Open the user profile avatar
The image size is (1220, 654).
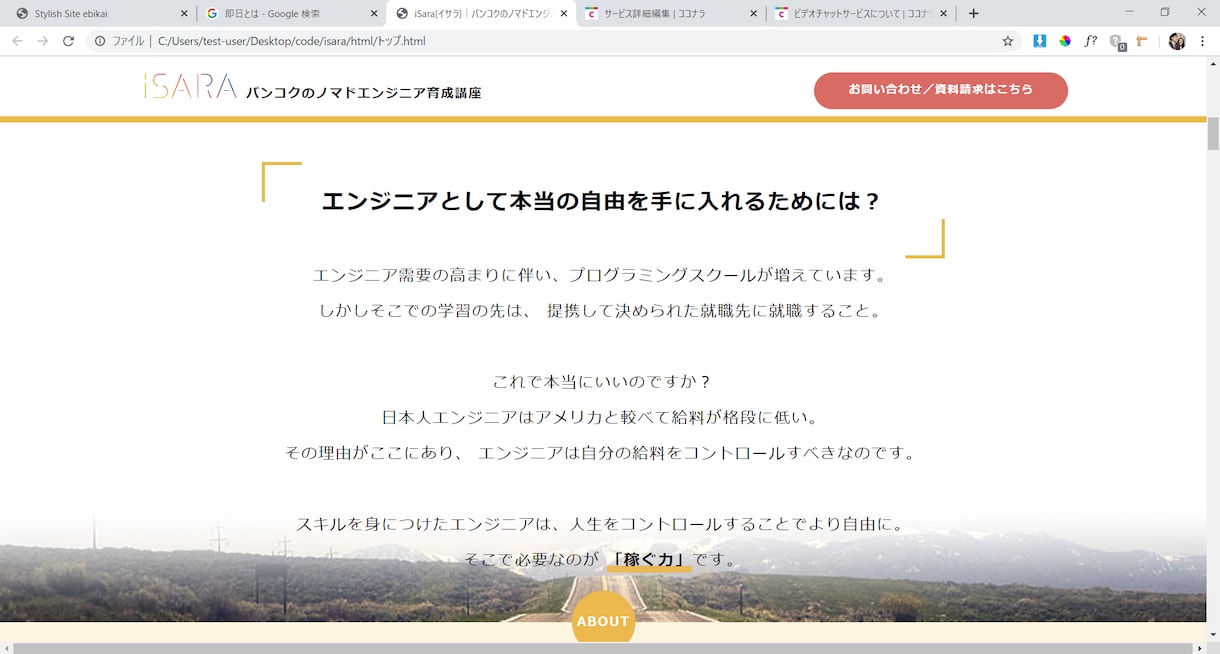point(1177,41)
